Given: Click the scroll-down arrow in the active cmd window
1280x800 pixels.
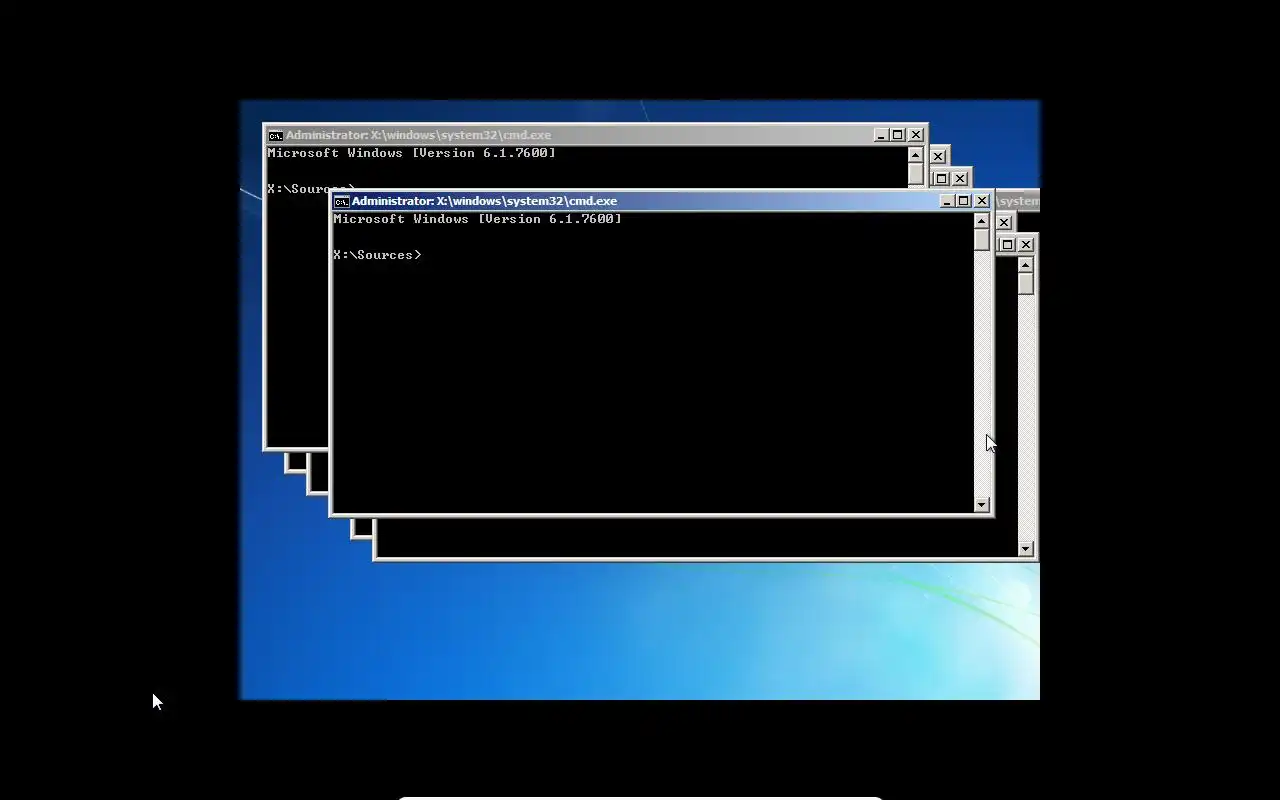Looking at the screenshot, I should [x=982, y=505].
